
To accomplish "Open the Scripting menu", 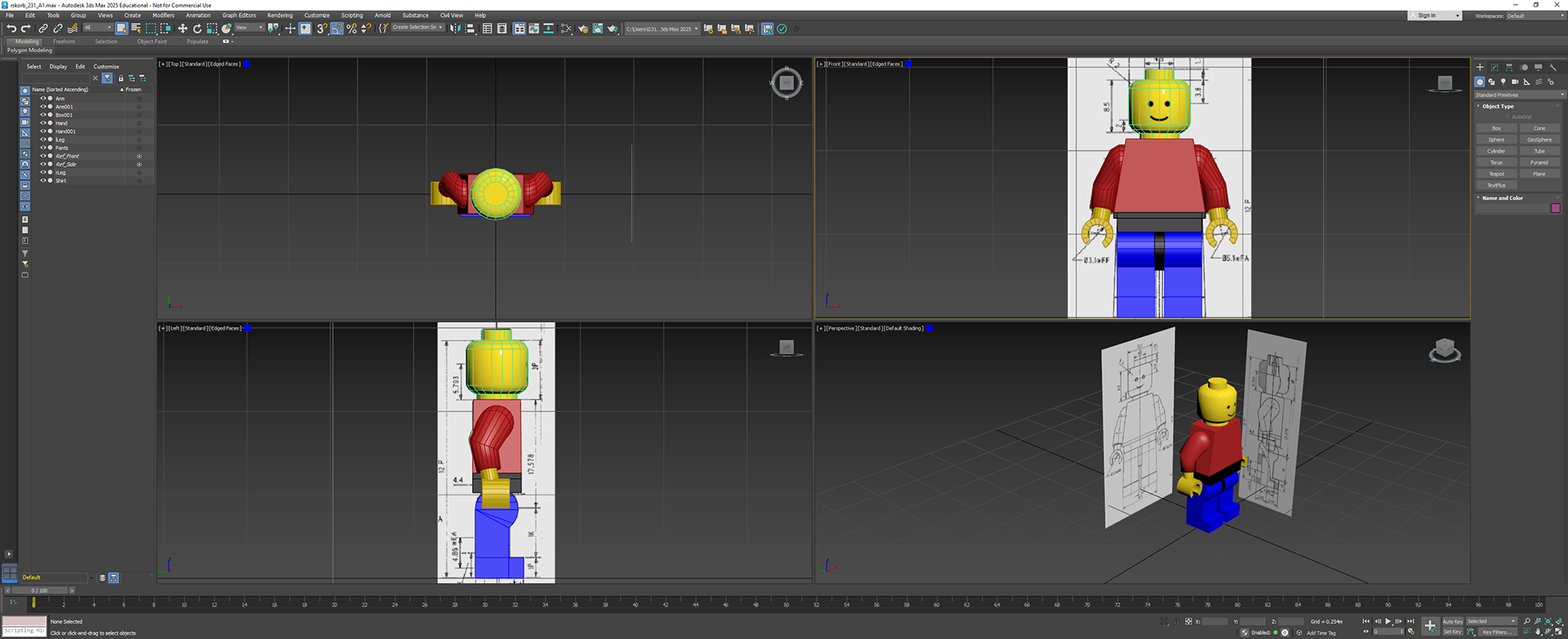I will click(x=352, y=16).
